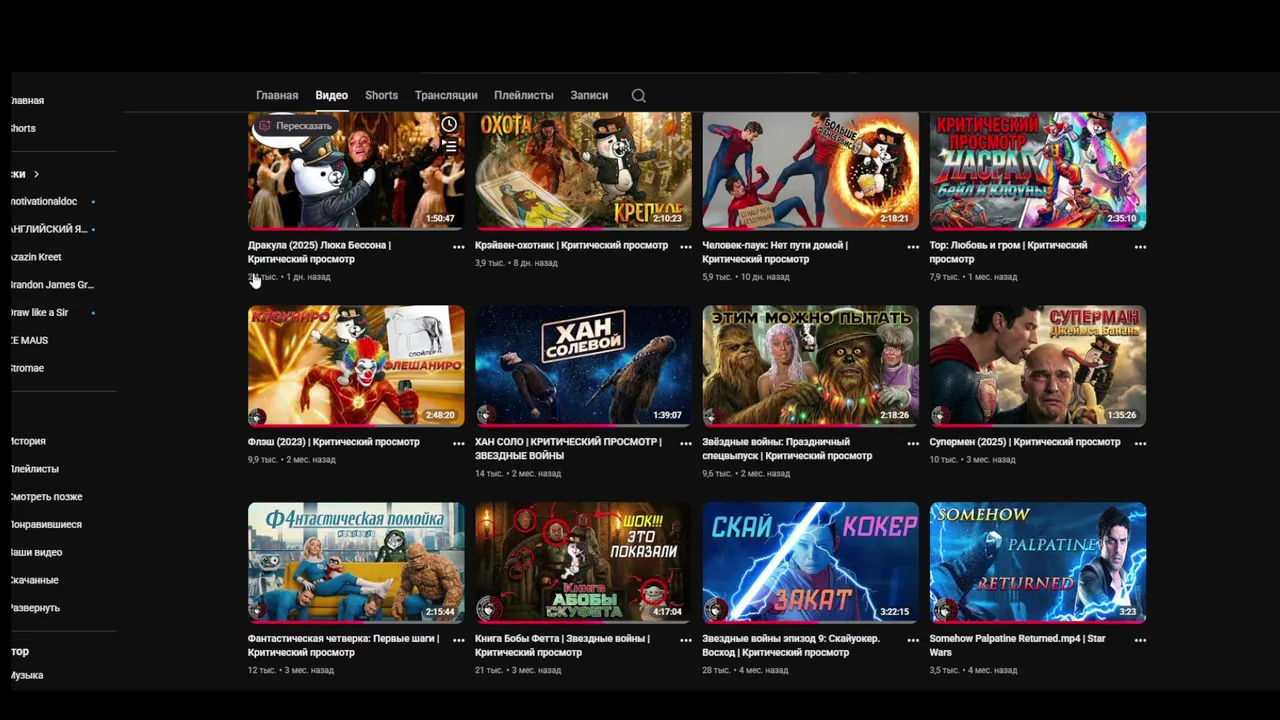Screen dimensions: 1280x720
Task: Open Плейлисты in the left sidebar
Action: (x=34, y=469)
